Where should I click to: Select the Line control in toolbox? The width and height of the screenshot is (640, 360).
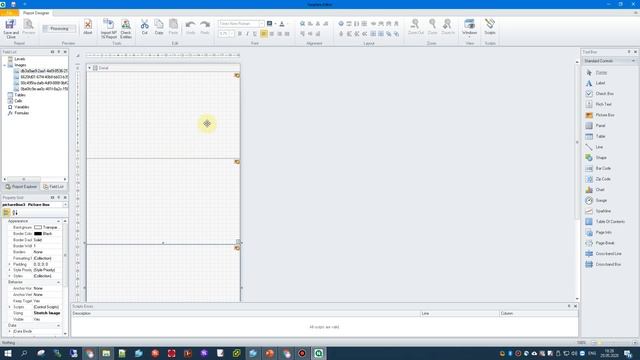600,147
